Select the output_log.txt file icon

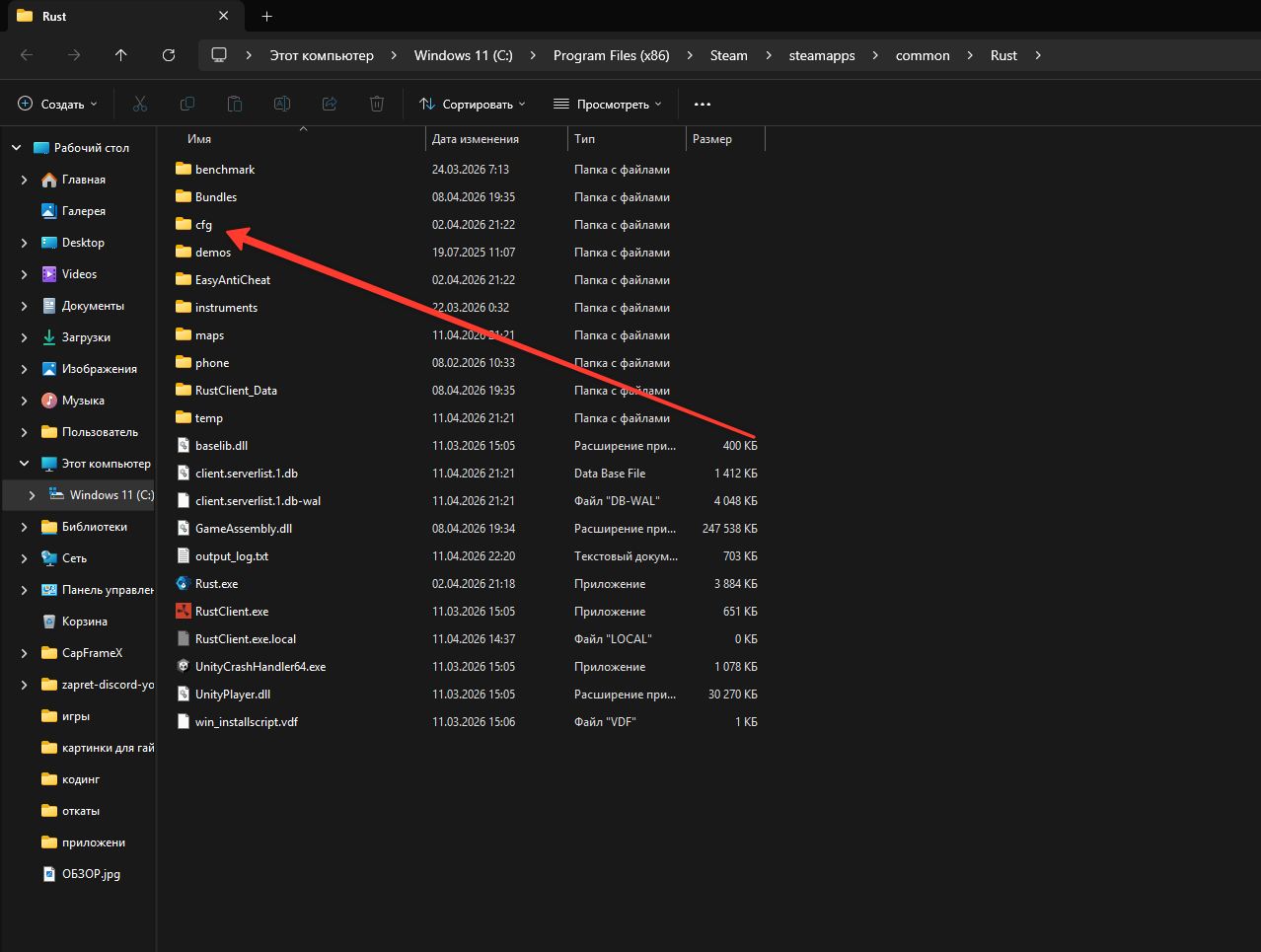pos(183,556)
